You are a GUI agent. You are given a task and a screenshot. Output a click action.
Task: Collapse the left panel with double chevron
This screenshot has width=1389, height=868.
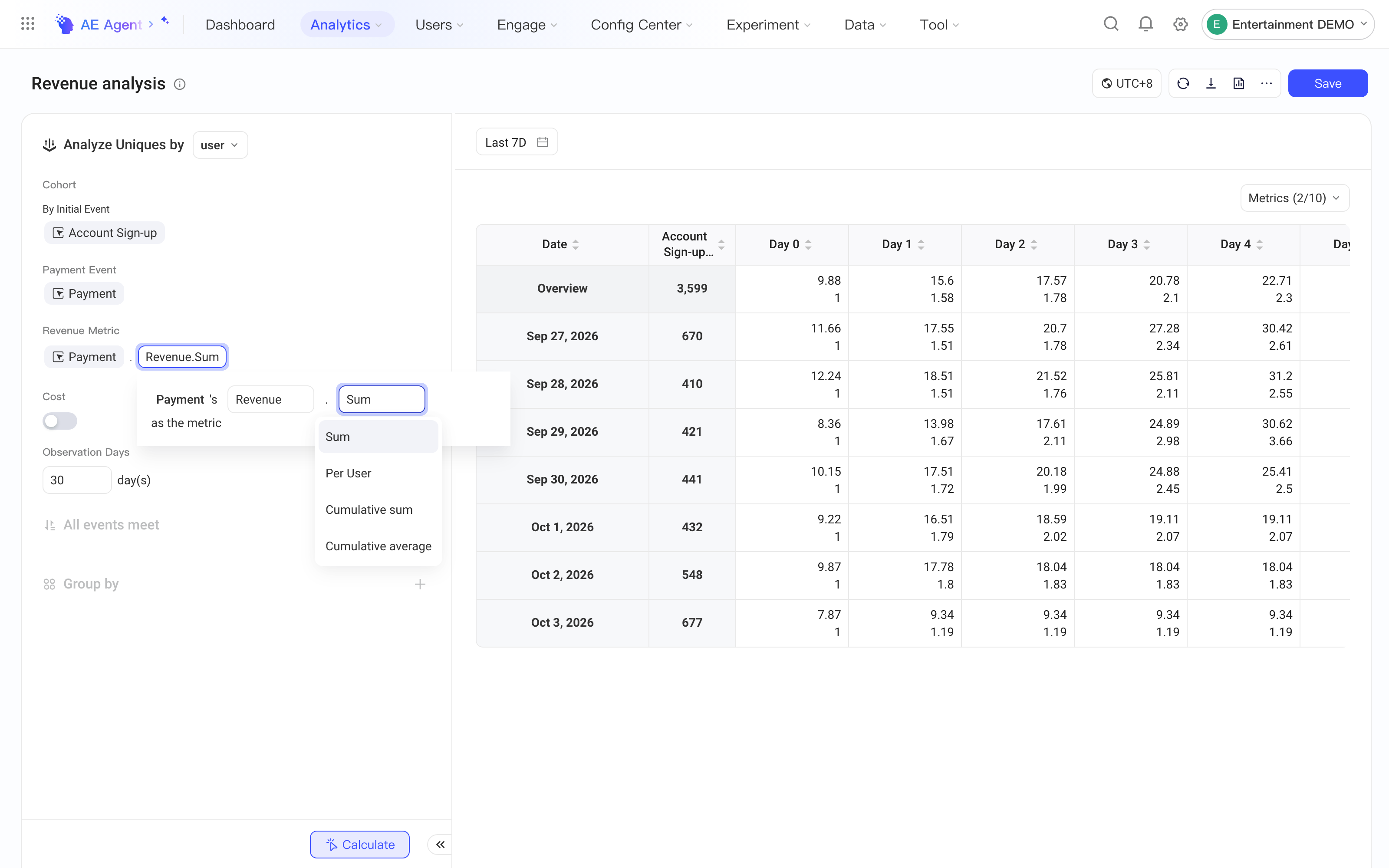click(440, 845)
